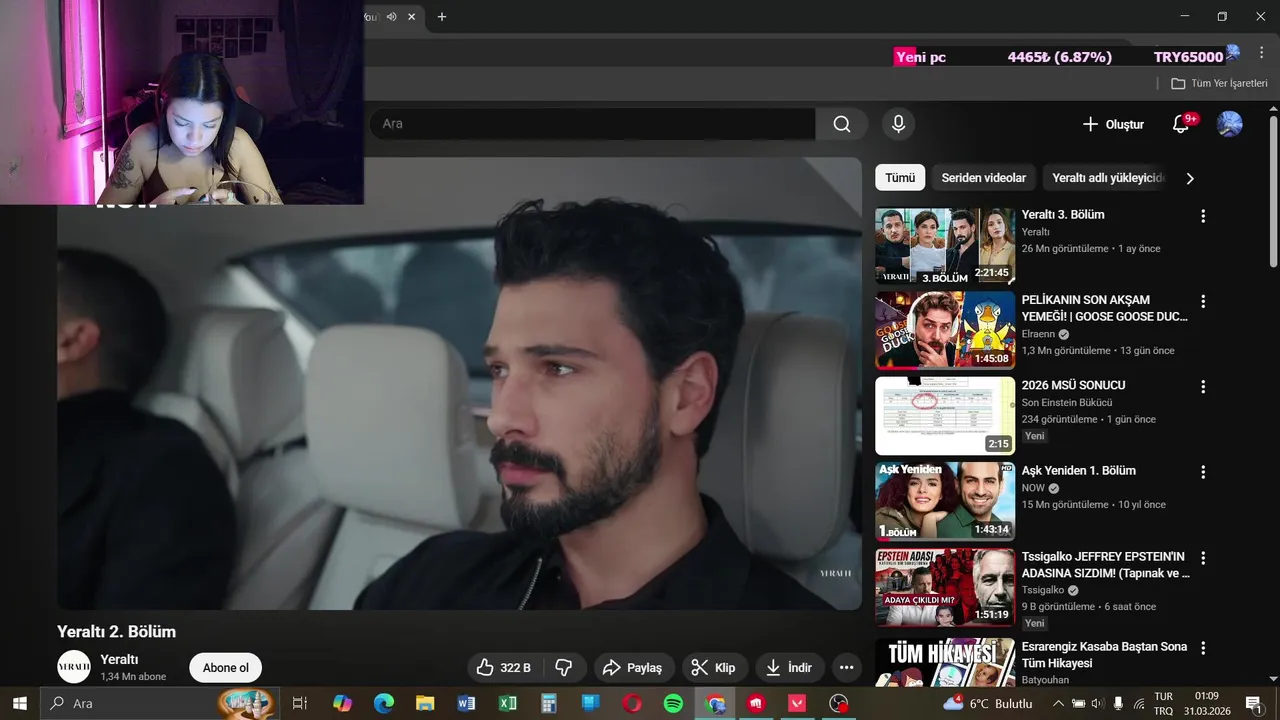Open the Goose Goose Duck video thumbnail
1280x720 pixels.
click(945, 331)
